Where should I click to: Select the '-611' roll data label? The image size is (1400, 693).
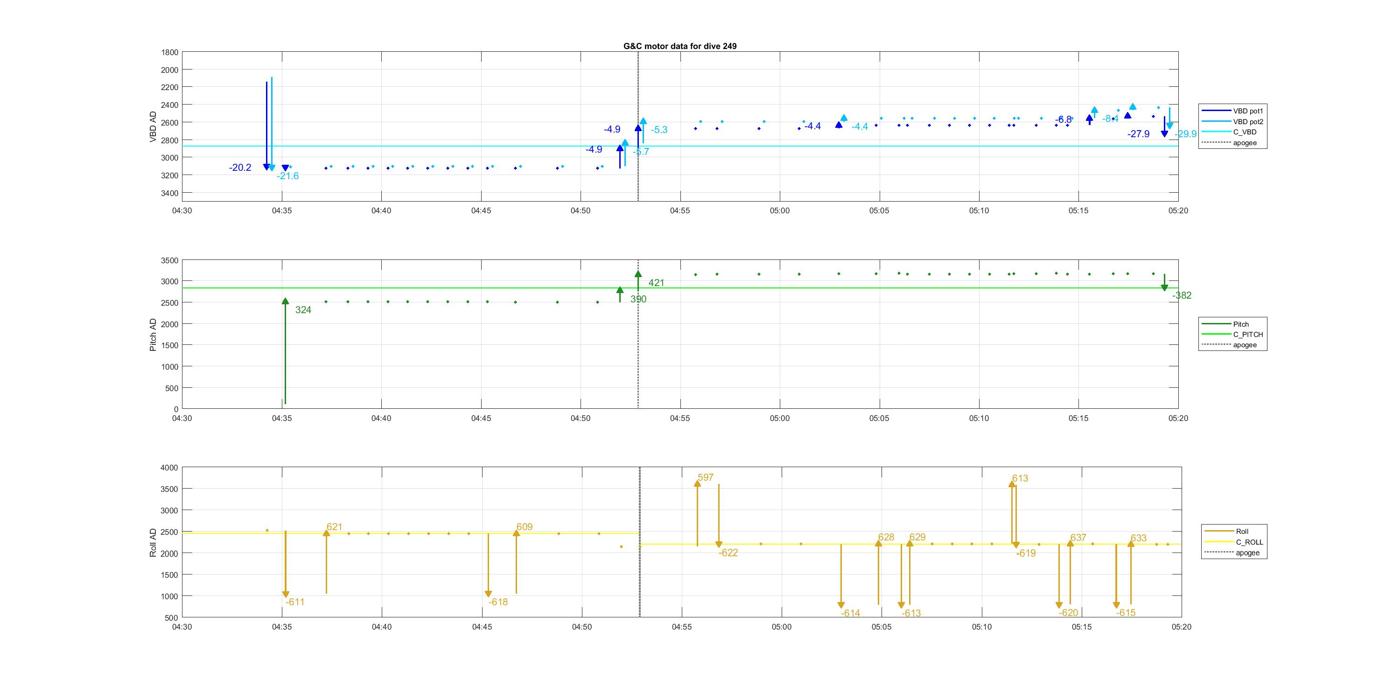pos(295,602)
